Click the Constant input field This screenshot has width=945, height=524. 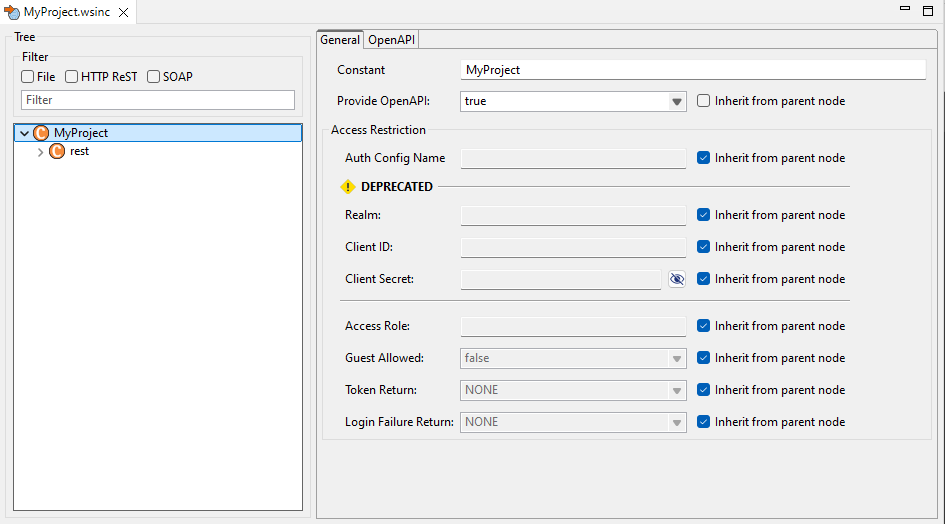tap(693, 70)
